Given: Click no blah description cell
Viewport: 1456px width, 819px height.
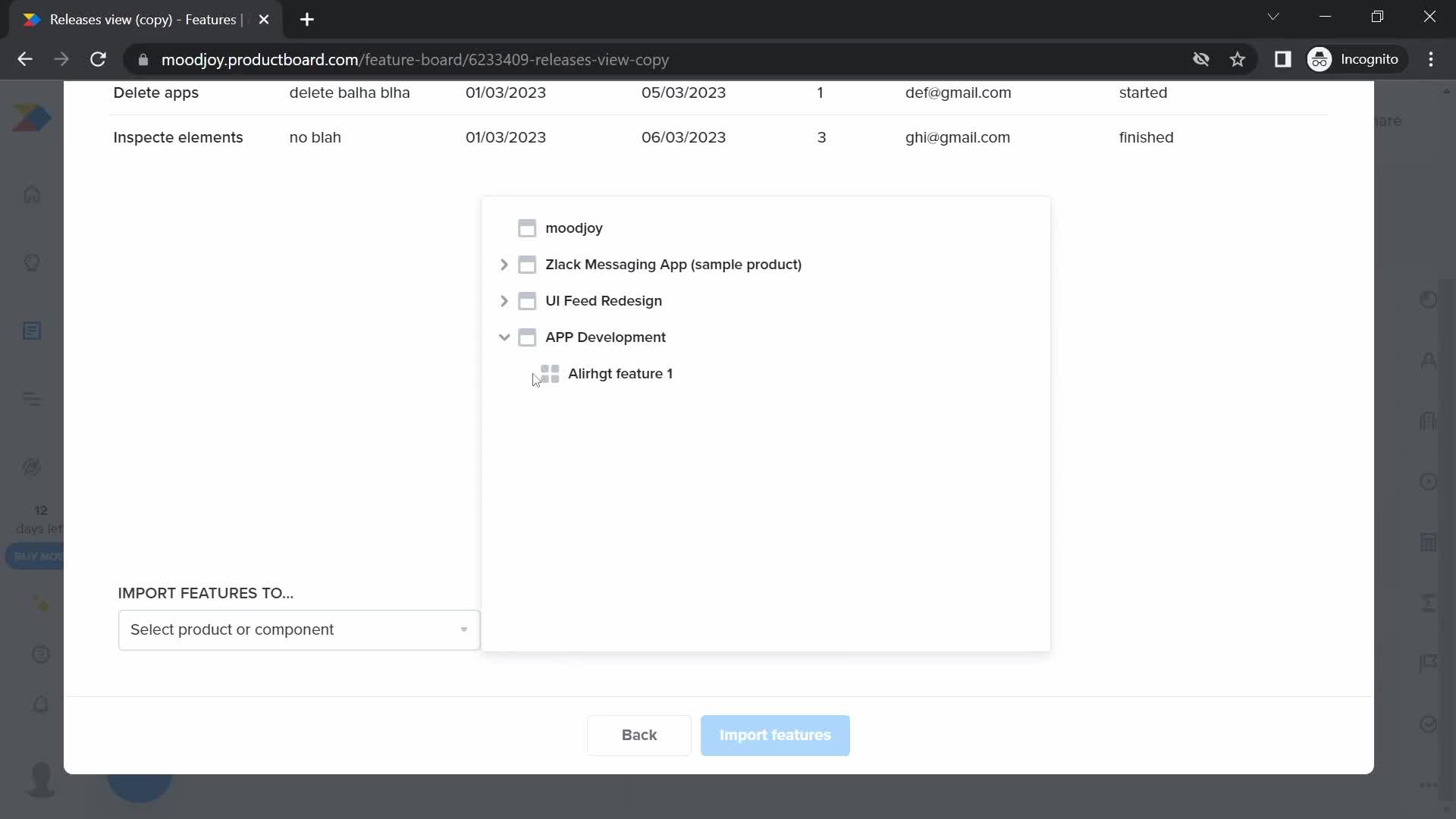Looking at the screenshot, I should click(315, 137).
